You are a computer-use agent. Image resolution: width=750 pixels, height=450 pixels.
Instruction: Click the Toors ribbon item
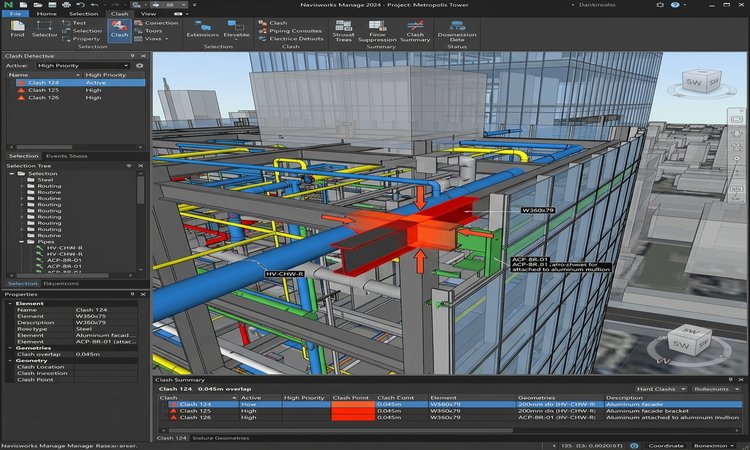pos(149,31)
